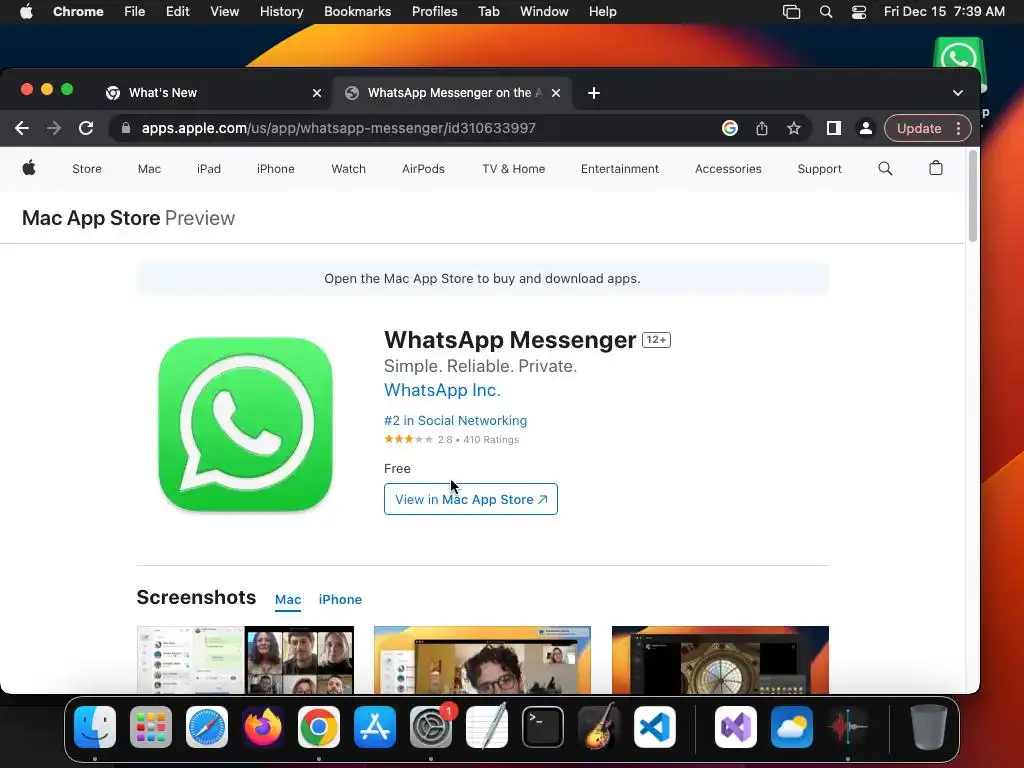The height and width of the screenshot is (768, 1024).
Task: Click the page vertical scrollbar
Action: (x=972, y=196)
